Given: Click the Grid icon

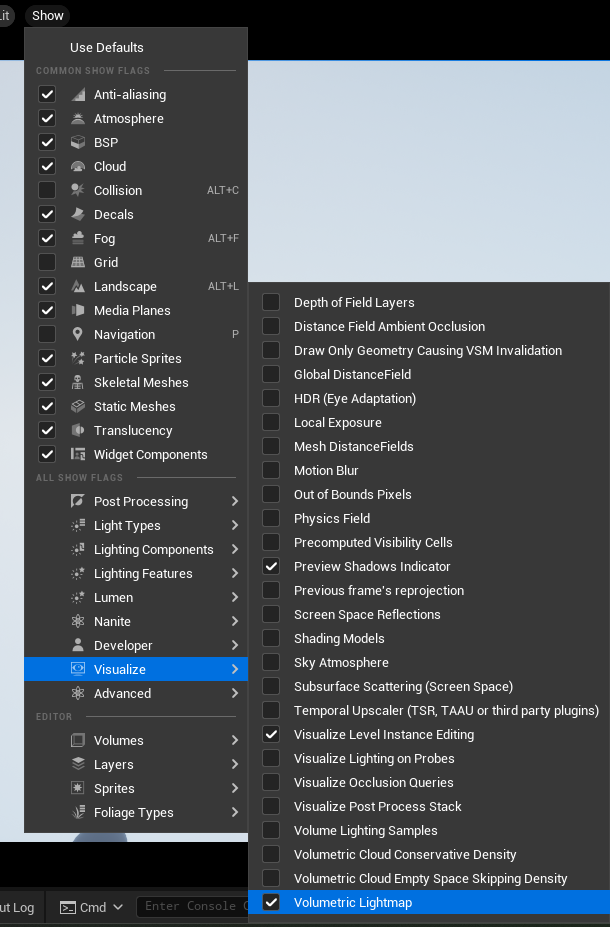Looking at the screenshot, I should click(78, 262).
